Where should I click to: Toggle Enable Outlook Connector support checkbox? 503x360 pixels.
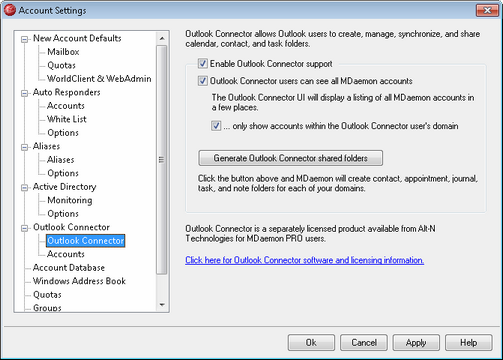(x=203, y=63)
